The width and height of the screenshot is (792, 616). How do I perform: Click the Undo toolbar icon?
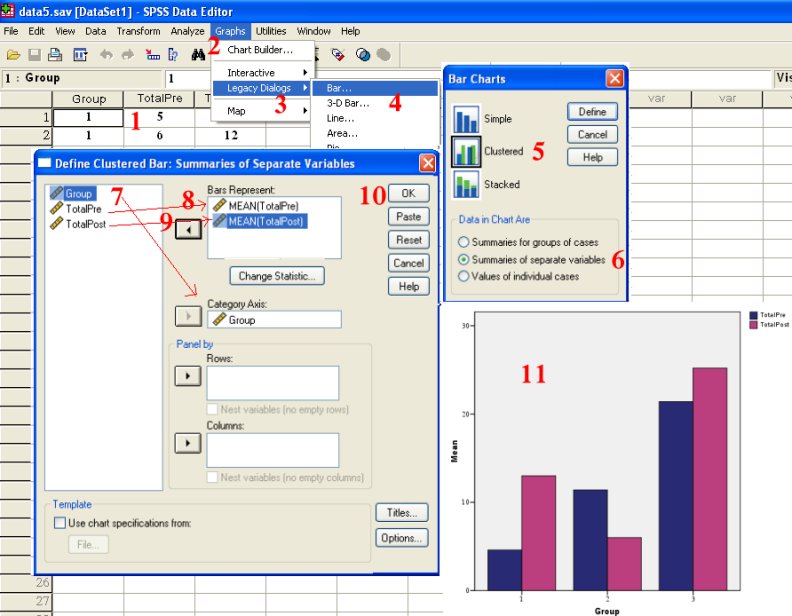[x=106, y=55]
